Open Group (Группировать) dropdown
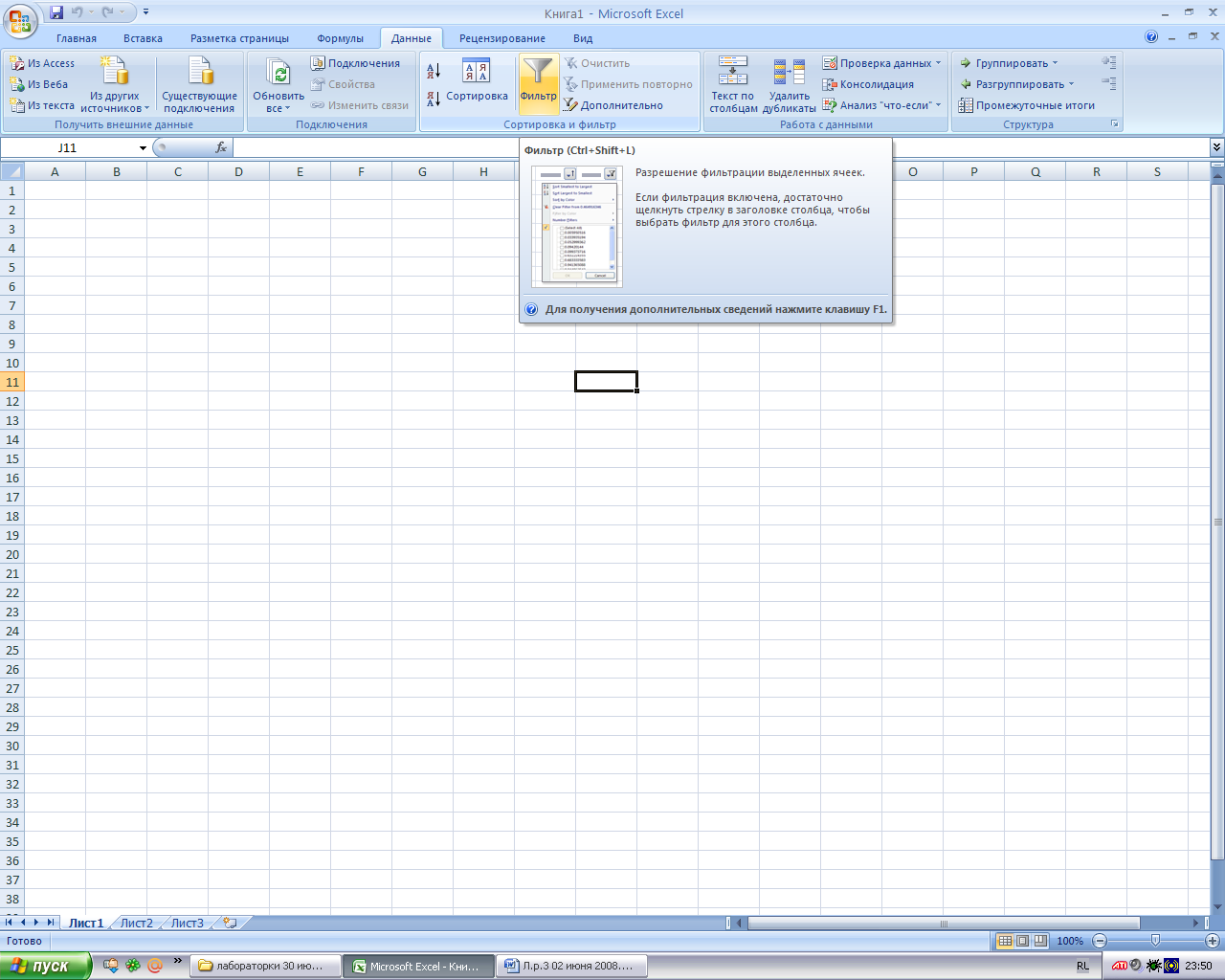This screenshot has width=1225, height=980. [x=1009, y=63]
